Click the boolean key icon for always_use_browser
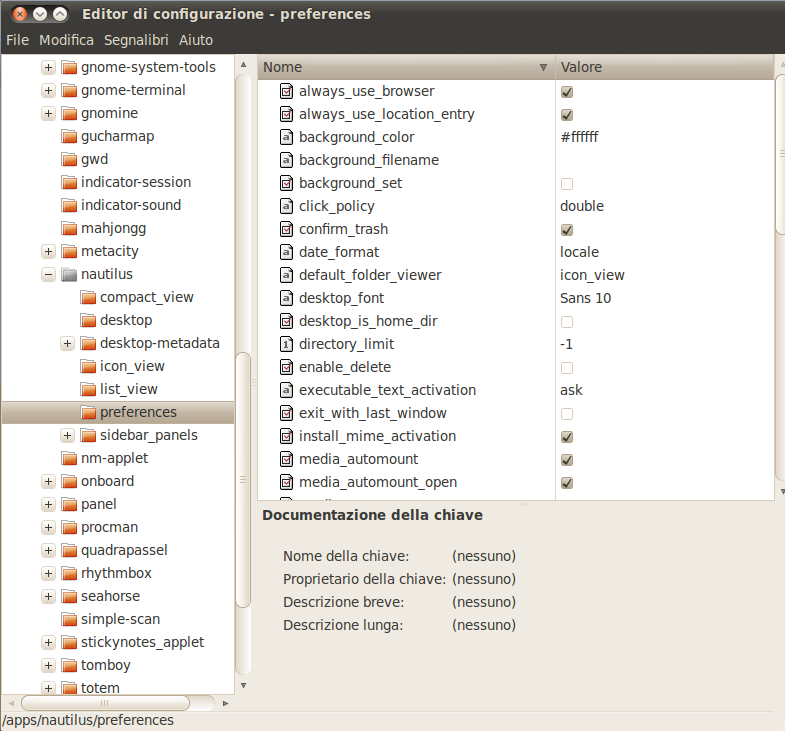This screenshot has width=785, height=731. click(x=286, y=92)
